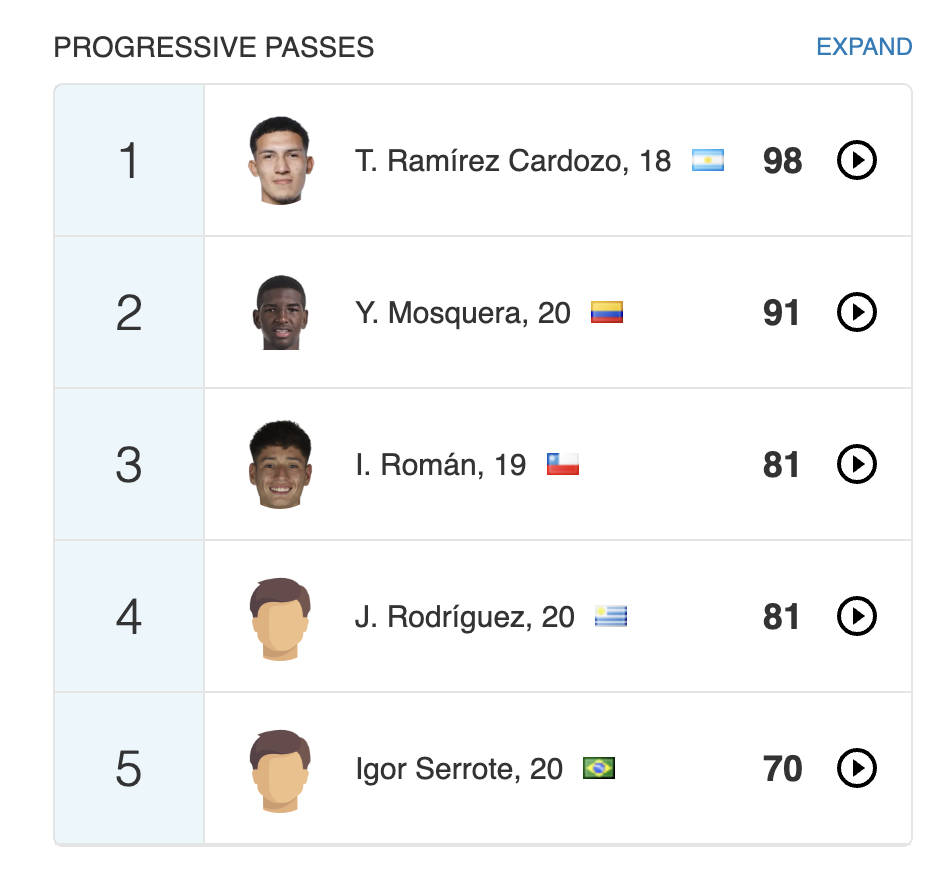Screen dimensions: 947x876
Task: Open T. Ramírez Cardozo player name link
Action: (488, 161)
